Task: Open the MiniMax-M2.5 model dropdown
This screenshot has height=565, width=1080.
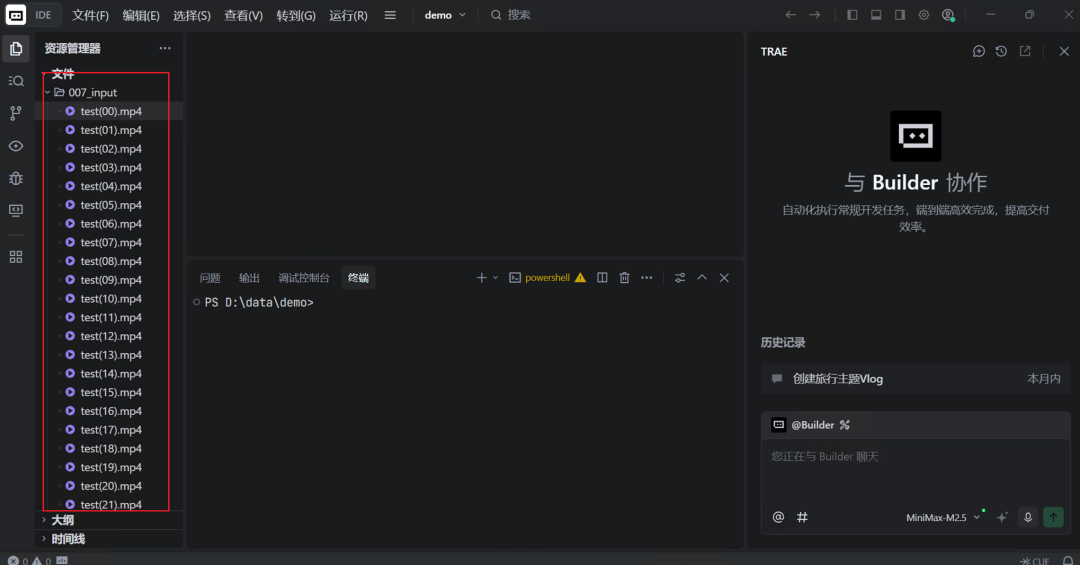Action: (943, 517)
